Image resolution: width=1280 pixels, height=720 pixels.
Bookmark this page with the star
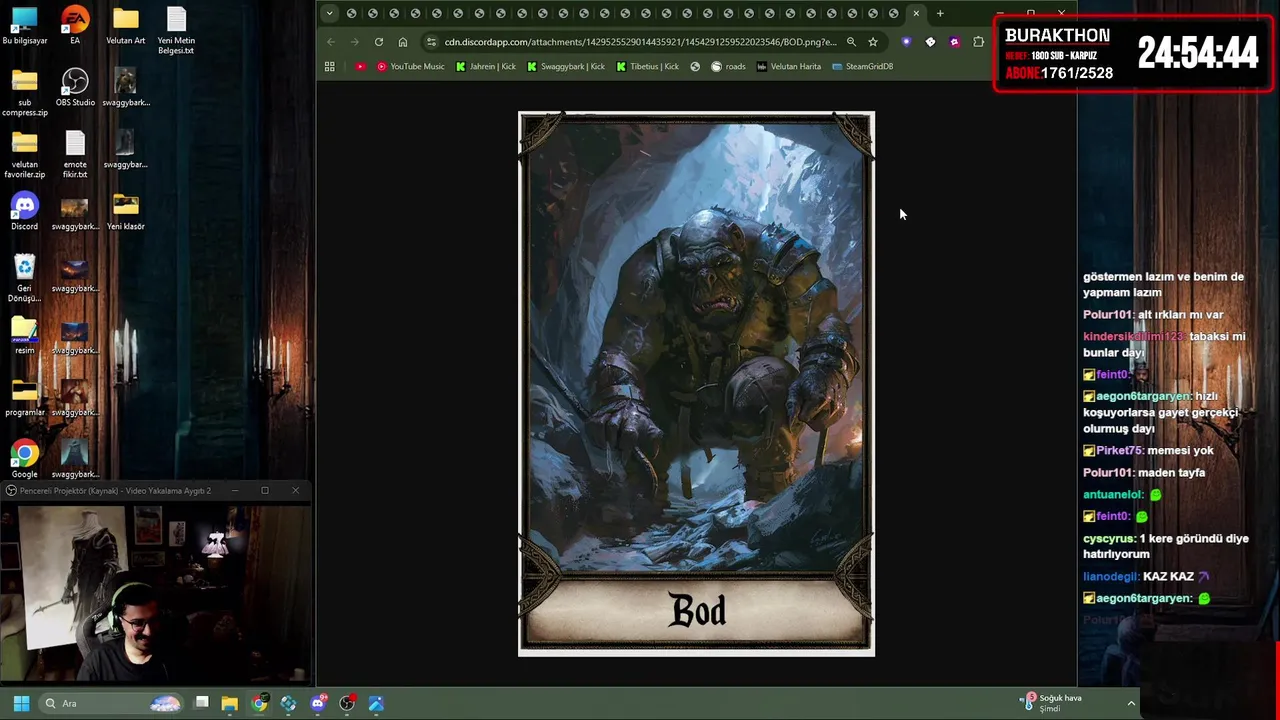873,42
